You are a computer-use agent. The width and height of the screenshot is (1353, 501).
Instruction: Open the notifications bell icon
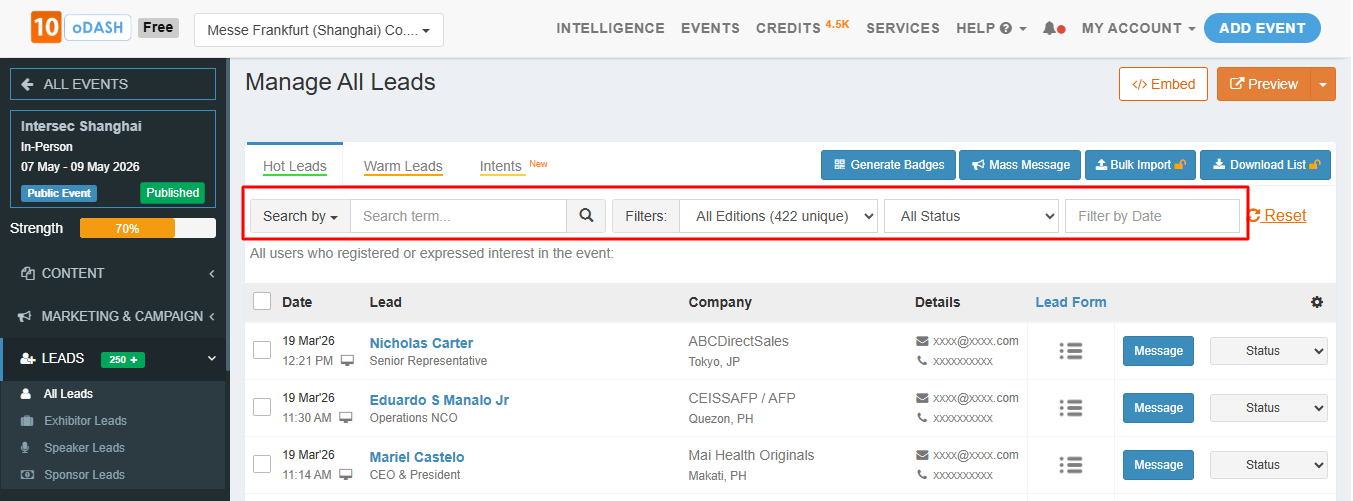1049,29
